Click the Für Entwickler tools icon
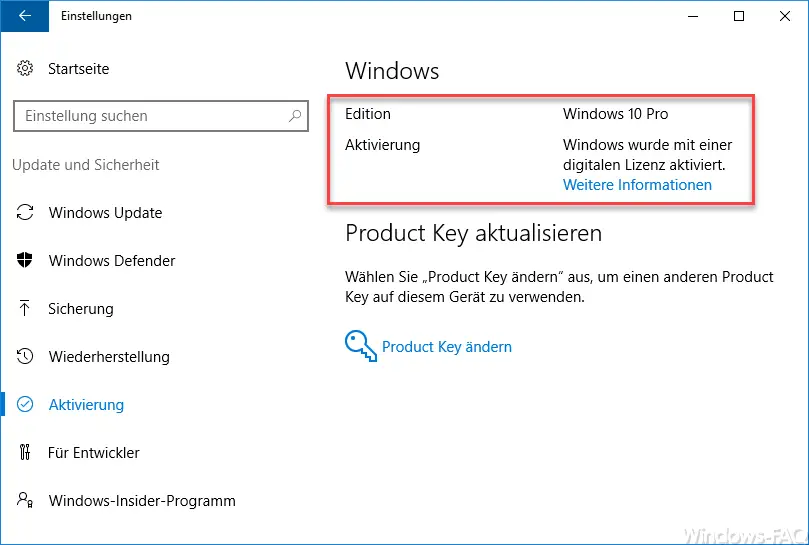Image resolution: width=809 pixels, height=545 pixels. [25, 452]
